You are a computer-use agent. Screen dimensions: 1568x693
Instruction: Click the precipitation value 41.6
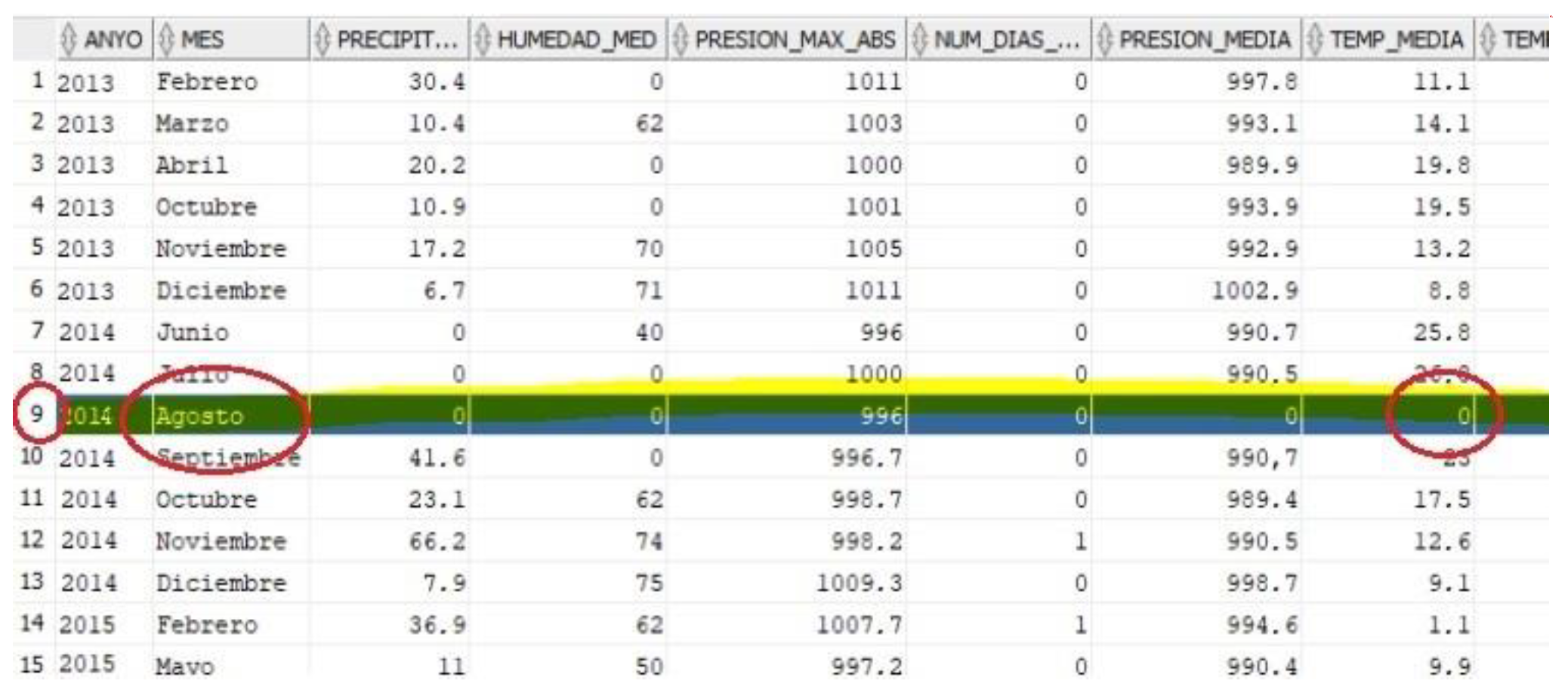[x=437, y=457]
